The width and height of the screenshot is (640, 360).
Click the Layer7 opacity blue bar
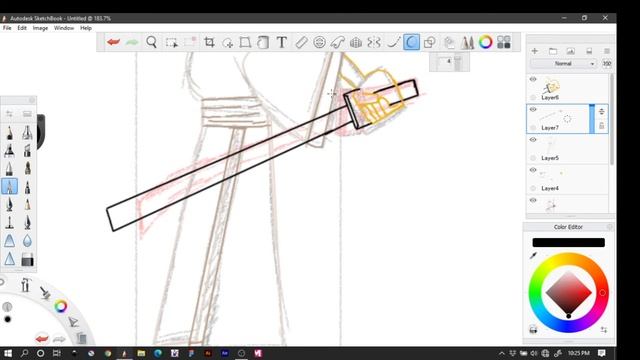(x=592, y=119)
